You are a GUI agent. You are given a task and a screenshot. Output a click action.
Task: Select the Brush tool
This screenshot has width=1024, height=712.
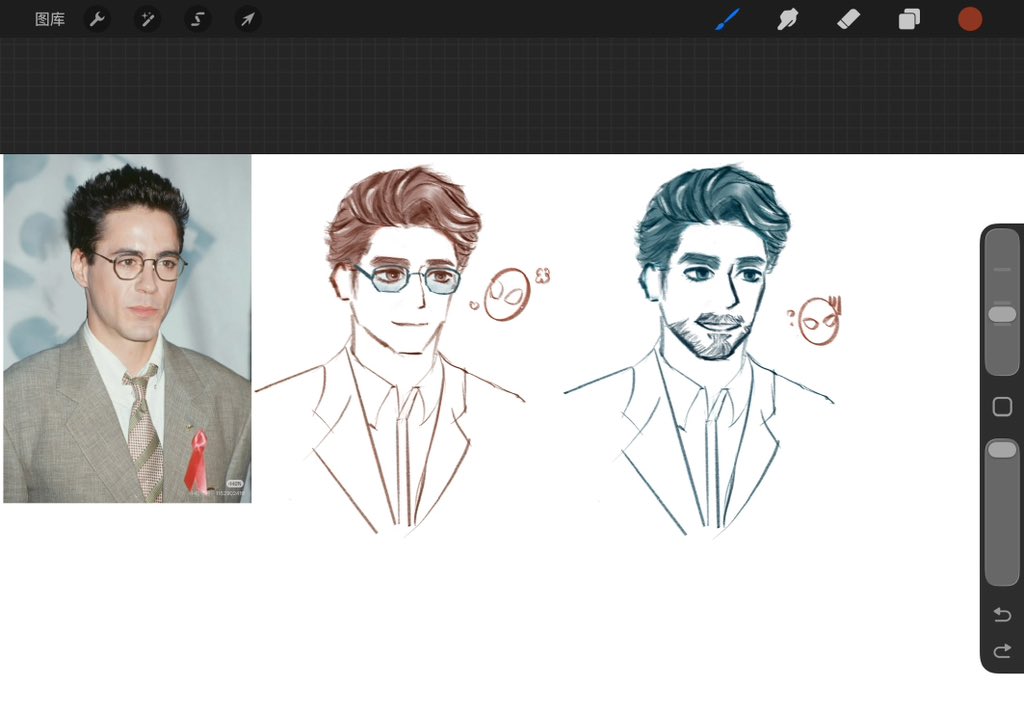click(728, 20)
